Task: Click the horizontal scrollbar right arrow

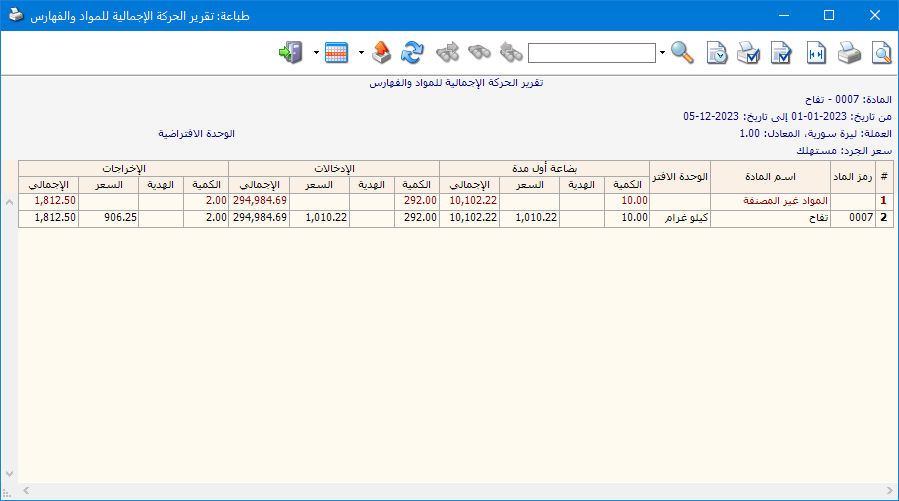Action: pos(890,491)
